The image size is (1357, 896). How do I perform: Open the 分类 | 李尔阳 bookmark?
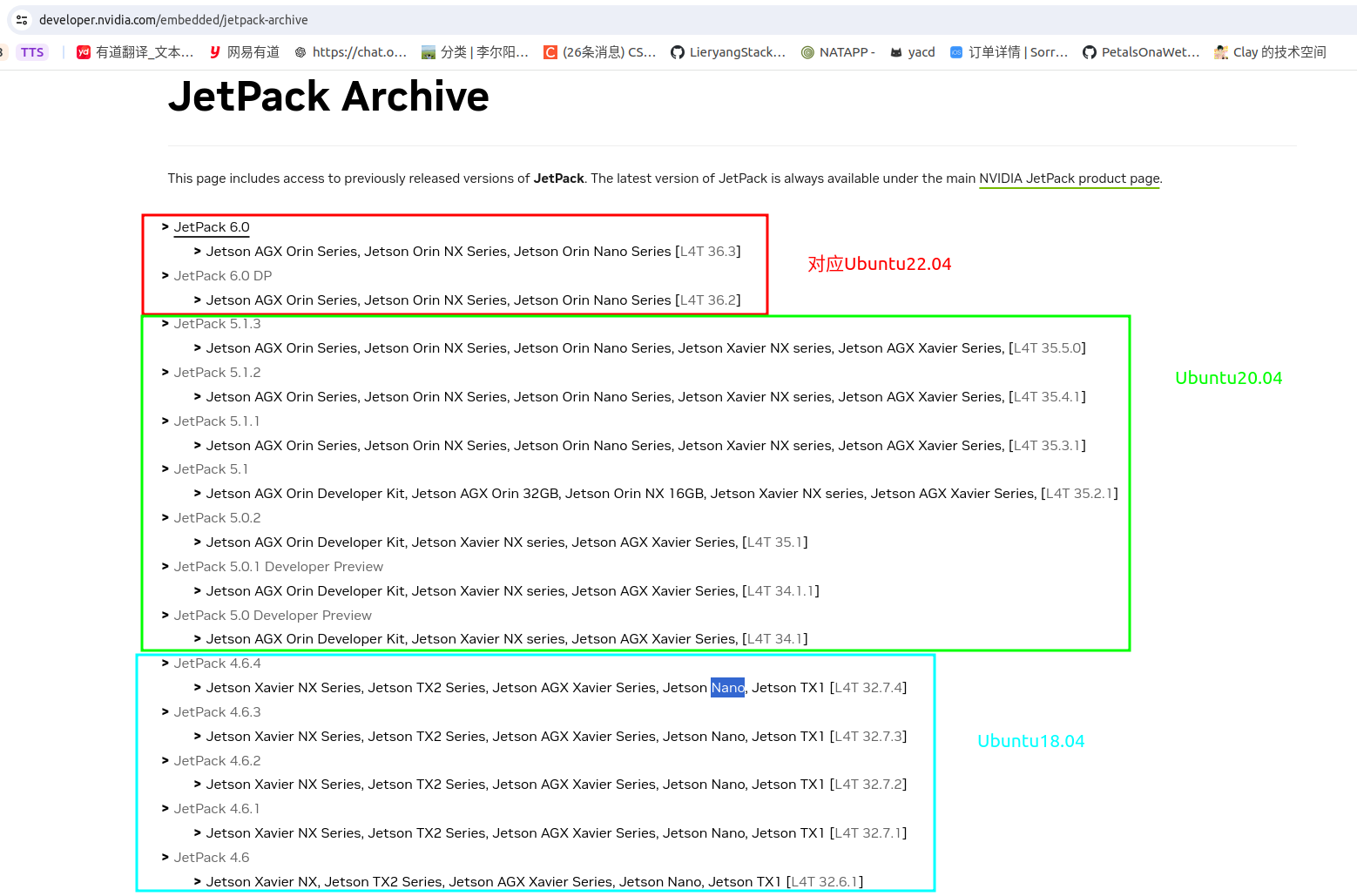tap(475, 52)
